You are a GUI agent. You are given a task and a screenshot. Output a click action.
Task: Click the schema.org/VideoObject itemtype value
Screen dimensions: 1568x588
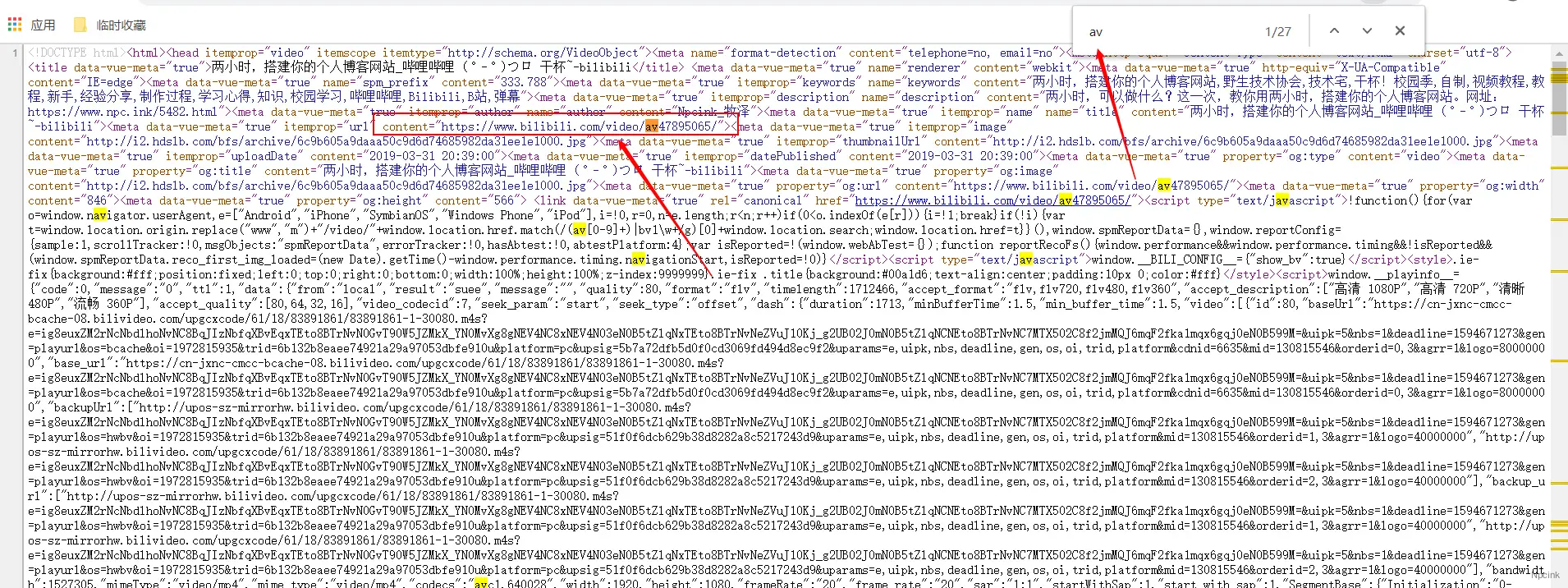[542, 53]
